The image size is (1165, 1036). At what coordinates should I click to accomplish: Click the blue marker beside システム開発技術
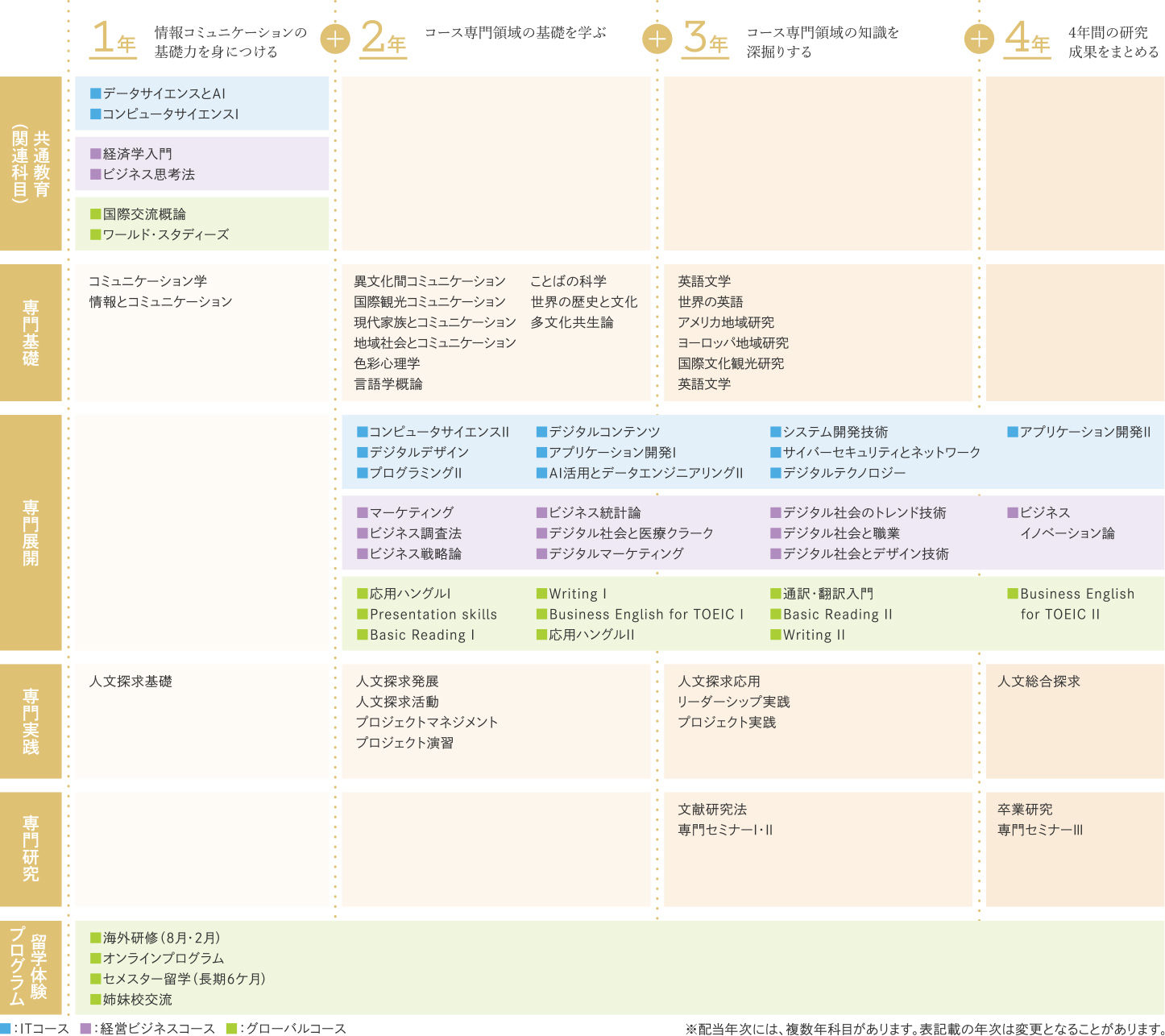[x=776, y=432]
